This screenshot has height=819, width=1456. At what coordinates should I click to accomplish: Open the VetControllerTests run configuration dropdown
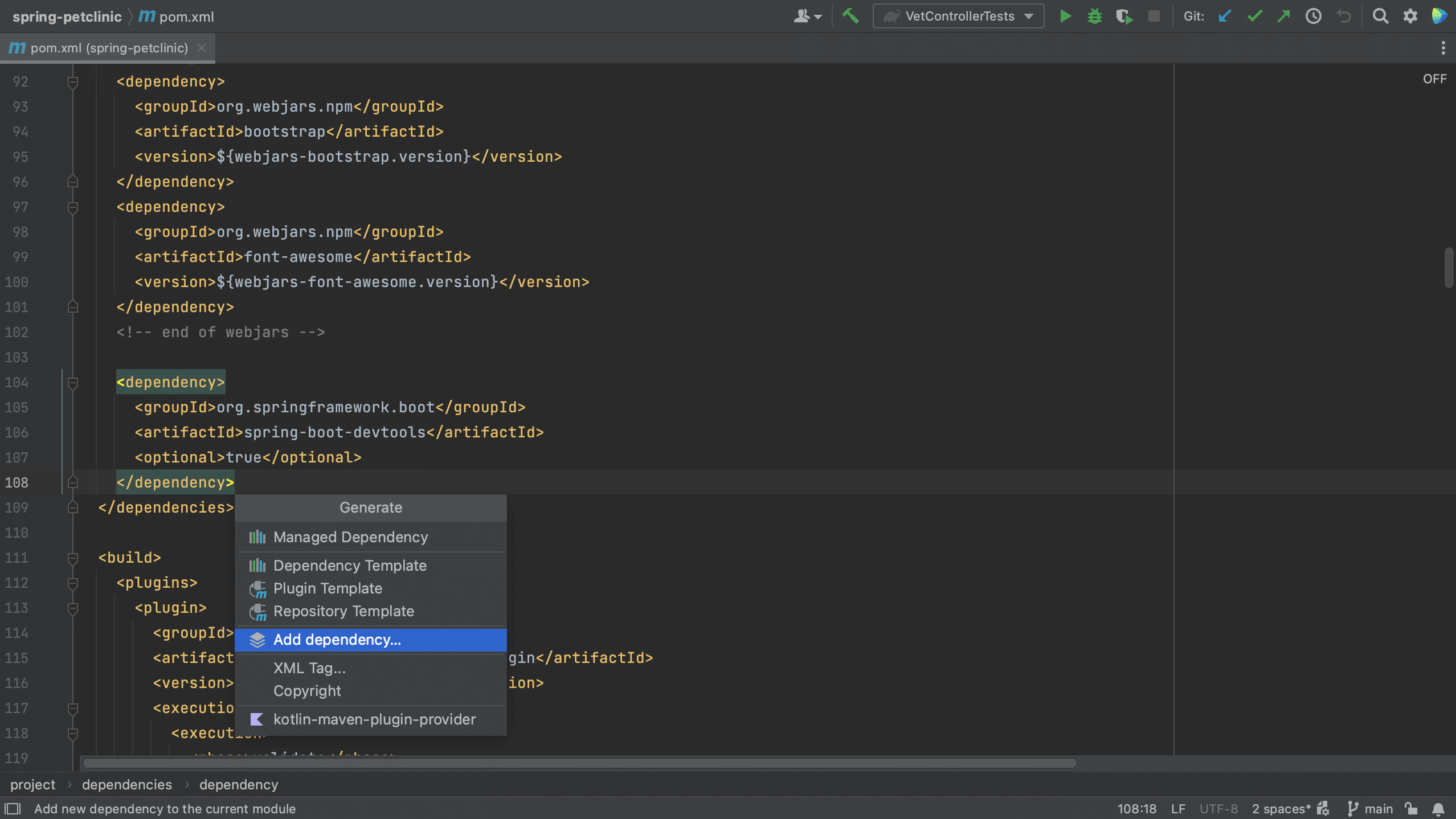tap(958, 16)
